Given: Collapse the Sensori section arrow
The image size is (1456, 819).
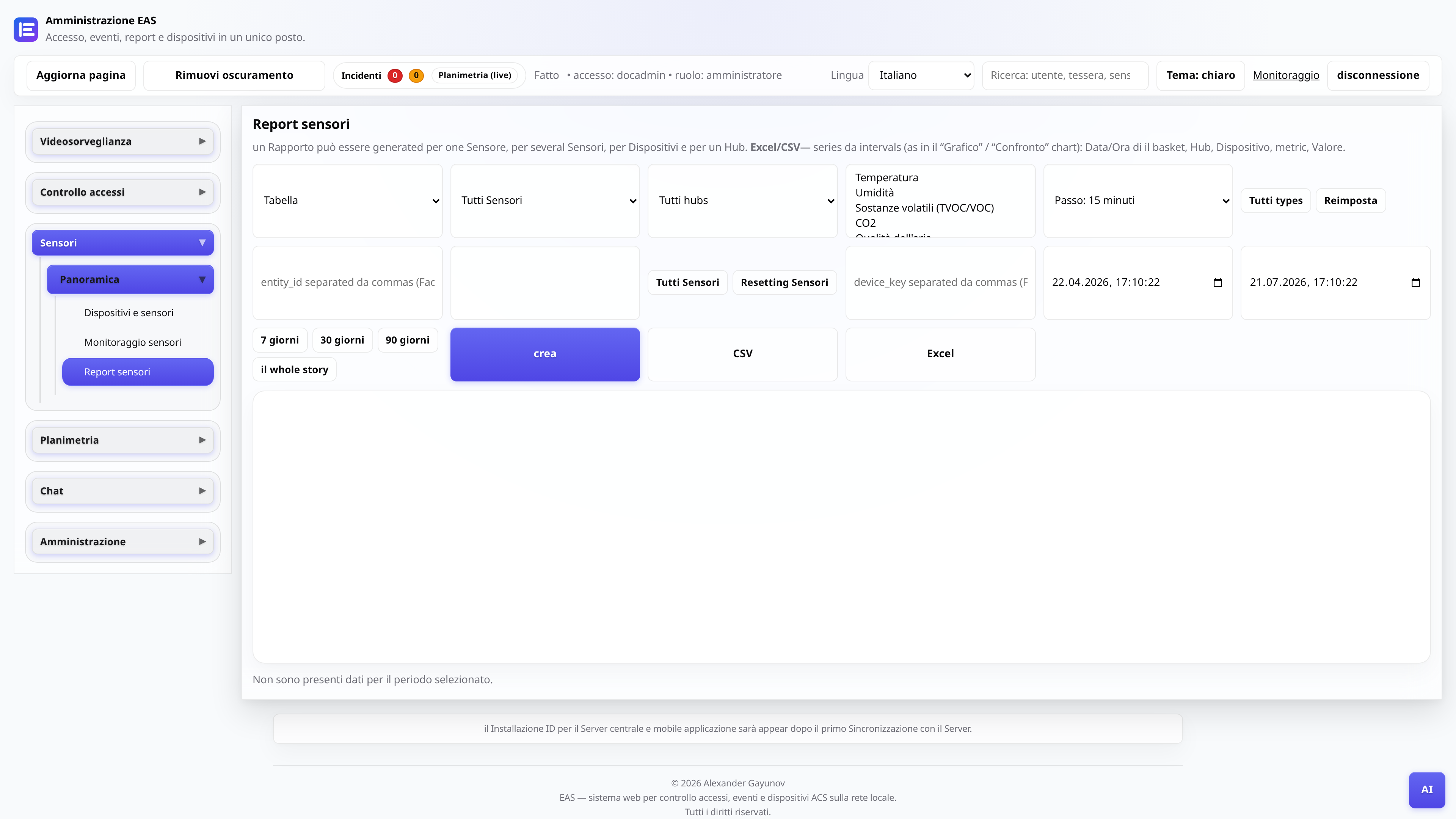Looking at the screenshot, I should click(202, 243).
